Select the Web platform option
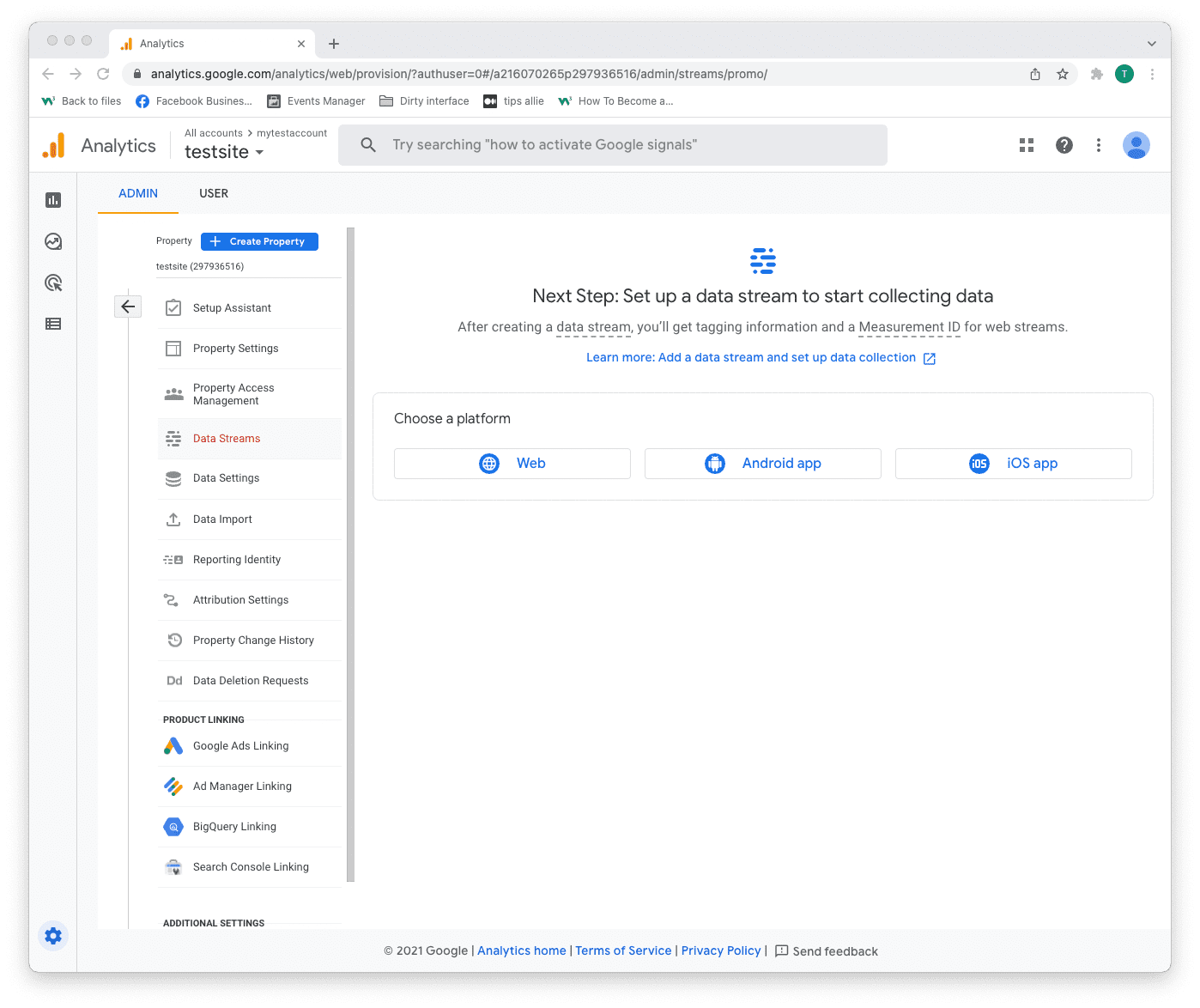 [512, 463]
